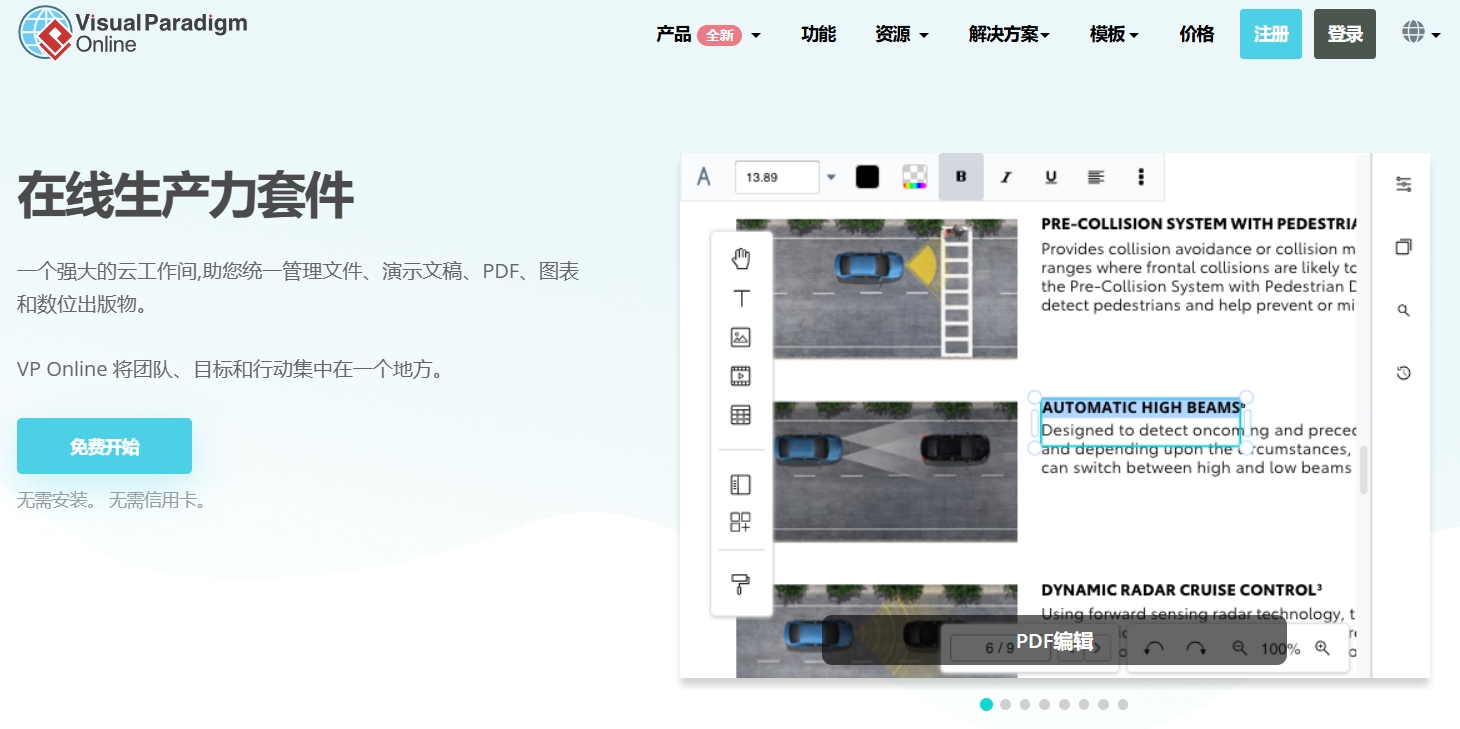This screenshot has height=729, width=1460.
Task: Click the zoom out magnifier icon
Action: 1240,648
